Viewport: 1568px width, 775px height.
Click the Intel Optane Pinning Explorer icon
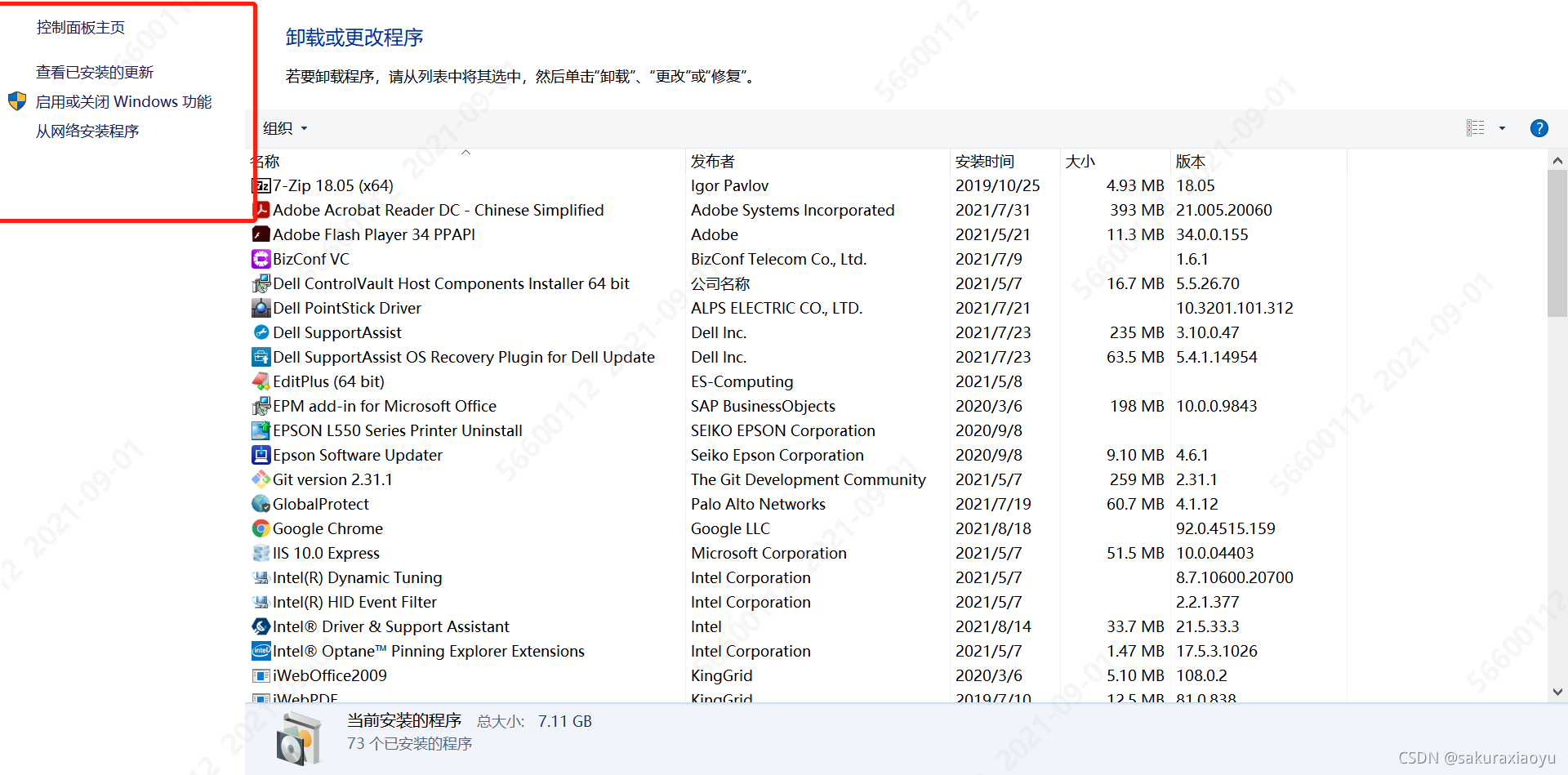click(261, 652)
